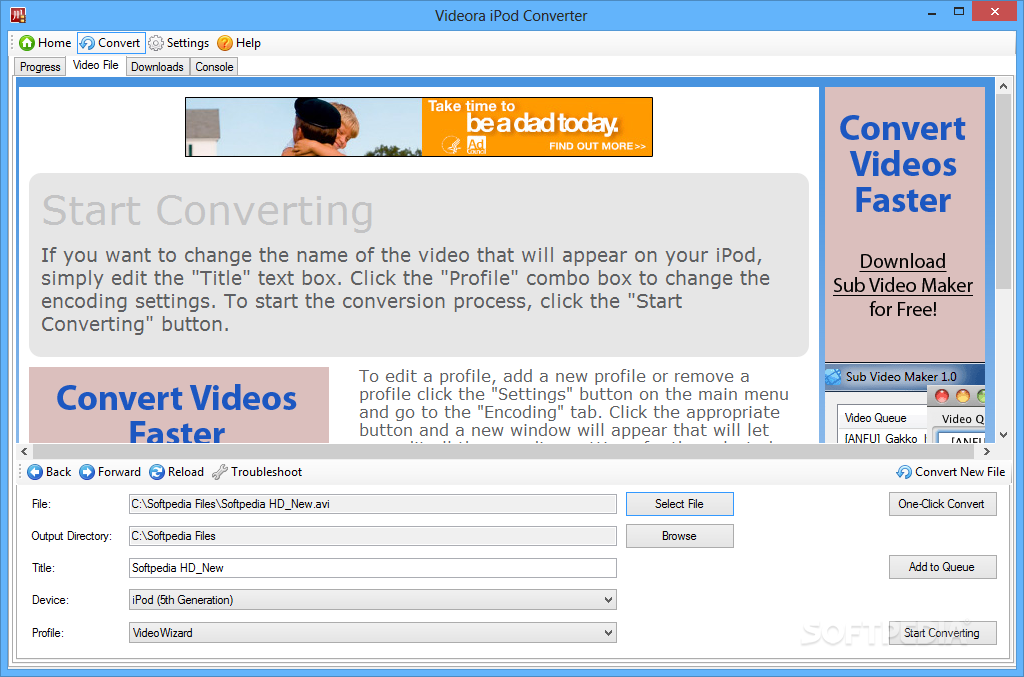The image size is (1024, 677).
Task: Switch to the Downloads tab
Action: [157, 67]
